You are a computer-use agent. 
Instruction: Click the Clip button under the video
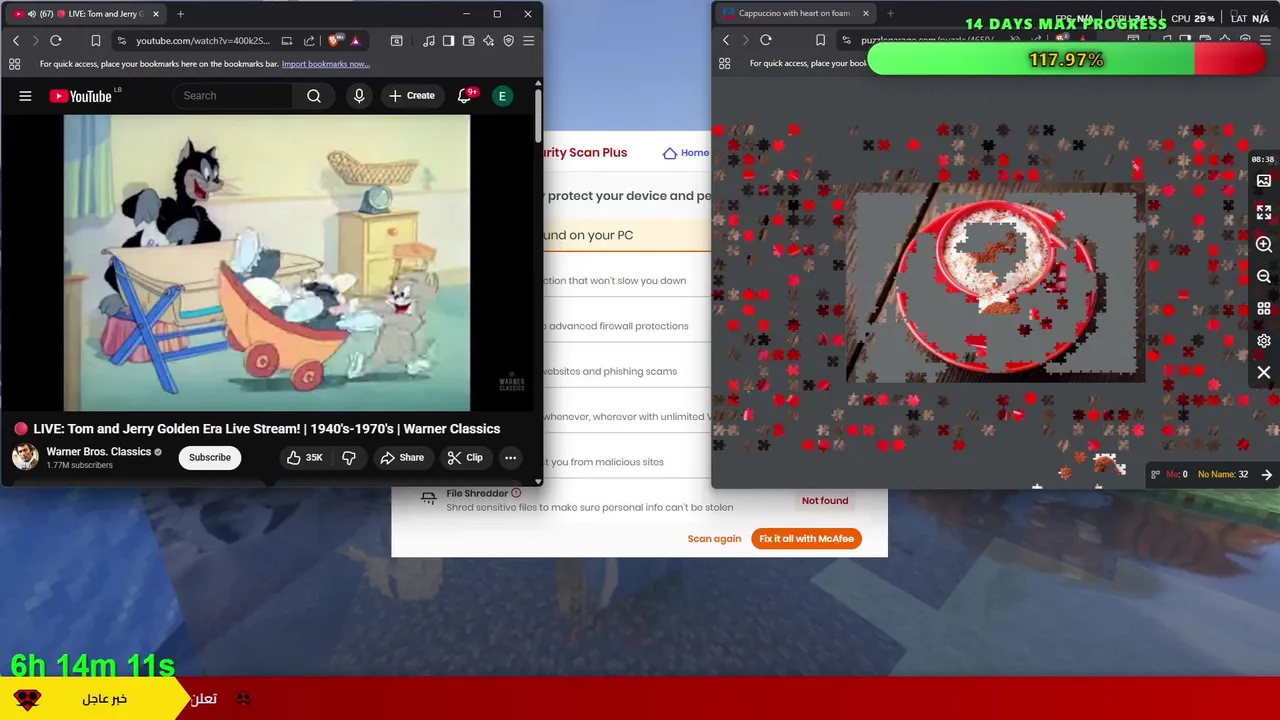(465, 458)
